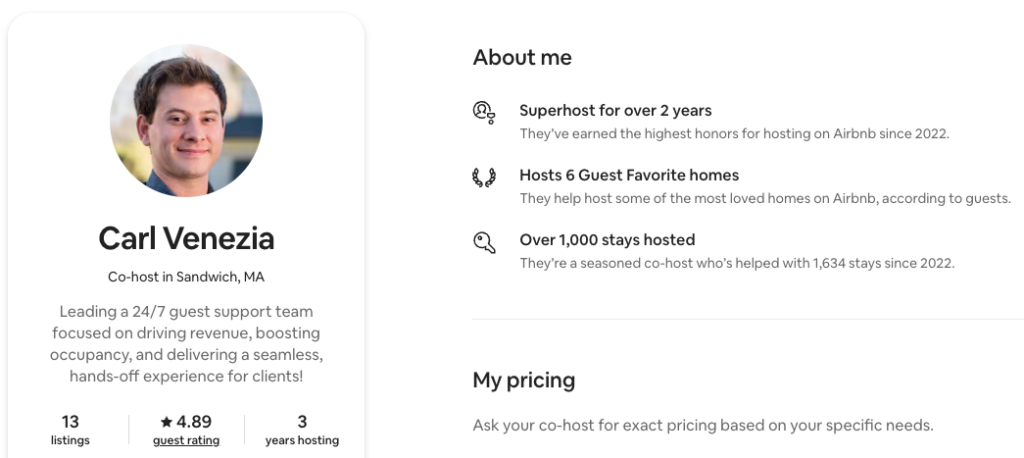Click "Superhost for over 2 years" title
Viewport: 1024px width, 458px height.
click(x=615, y=111)
